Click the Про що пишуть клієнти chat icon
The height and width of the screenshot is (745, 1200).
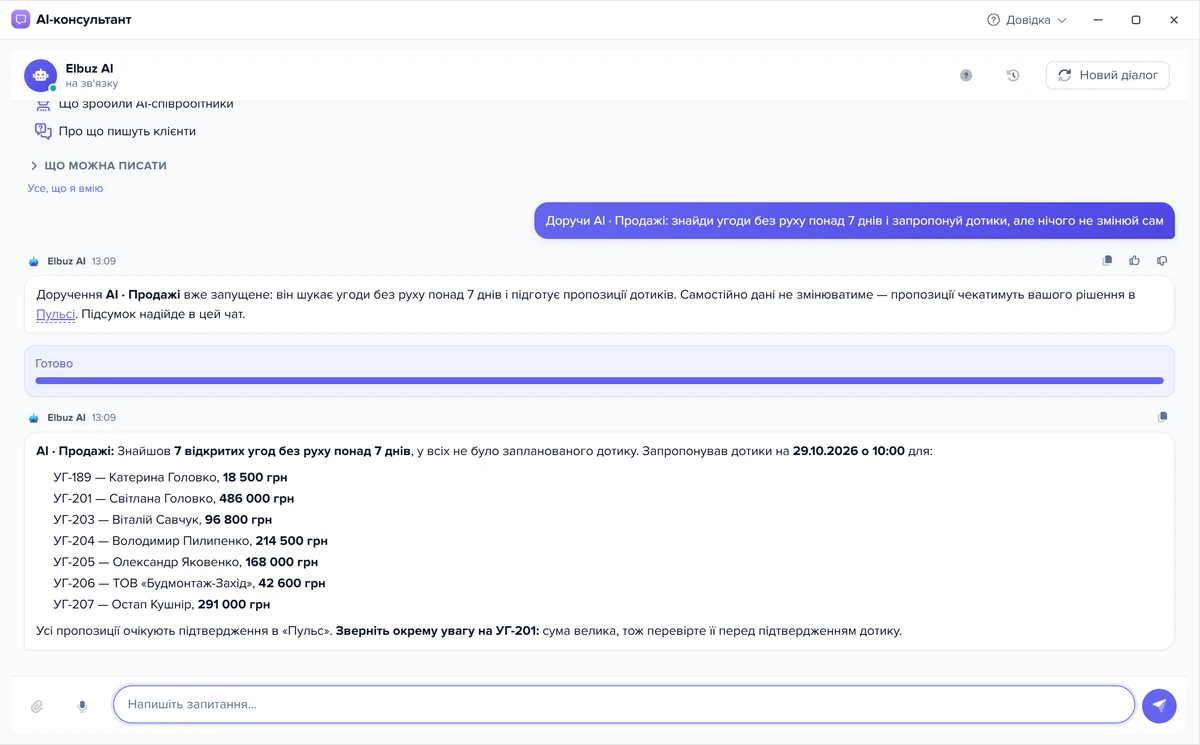tap(43, 131)
